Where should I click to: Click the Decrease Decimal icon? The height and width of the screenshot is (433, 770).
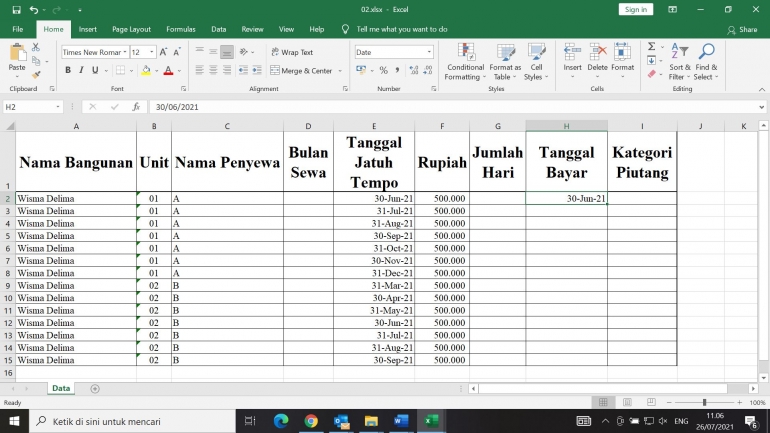click(428, 71)
